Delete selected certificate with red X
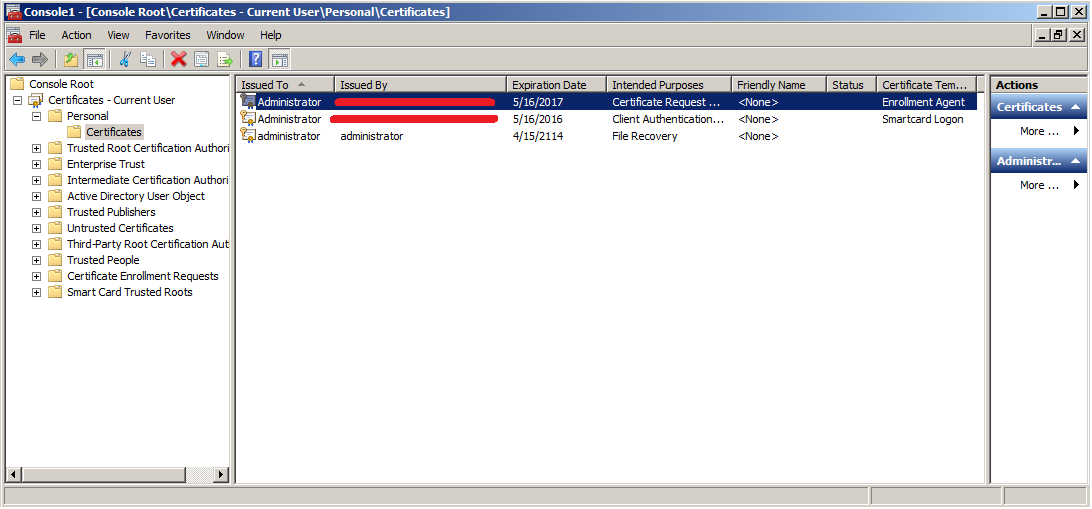This screenshot has height=509, width=1092. [178, 59]
